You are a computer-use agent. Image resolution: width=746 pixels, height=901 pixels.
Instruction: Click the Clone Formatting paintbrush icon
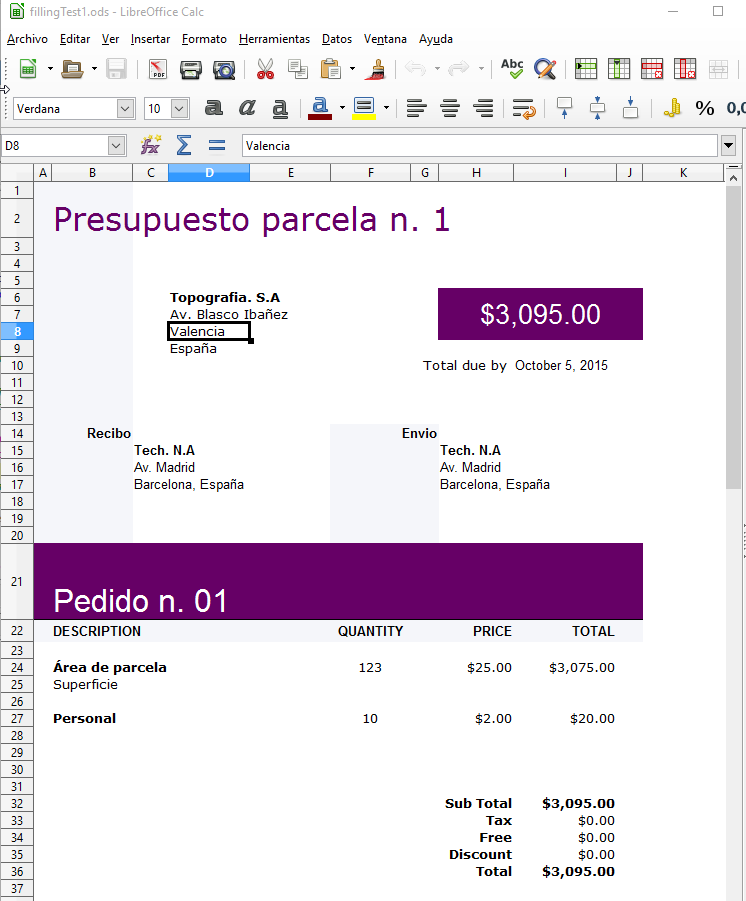377,69
